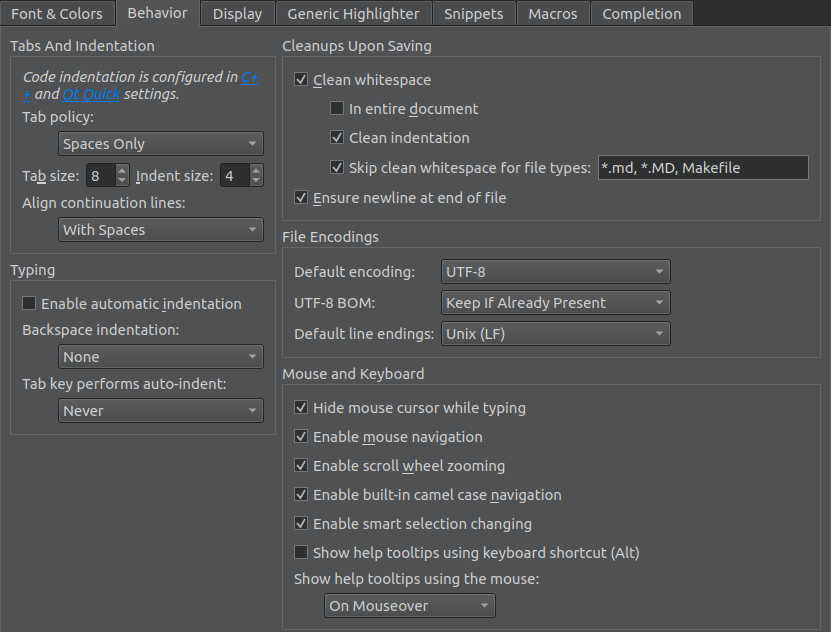Open the UTF-8 BOM dropdown

pyautogui.click(x=555, y=303)
